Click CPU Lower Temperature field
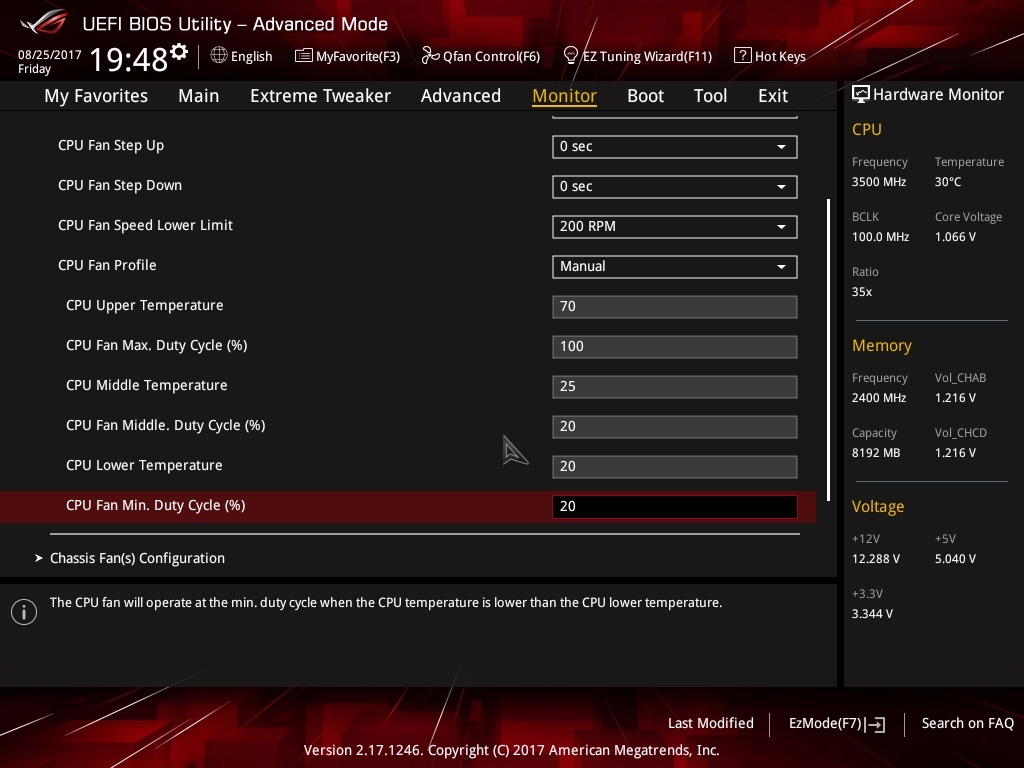Image resolution: width=1024 pixels, height=768 pixels. (674, 466)
